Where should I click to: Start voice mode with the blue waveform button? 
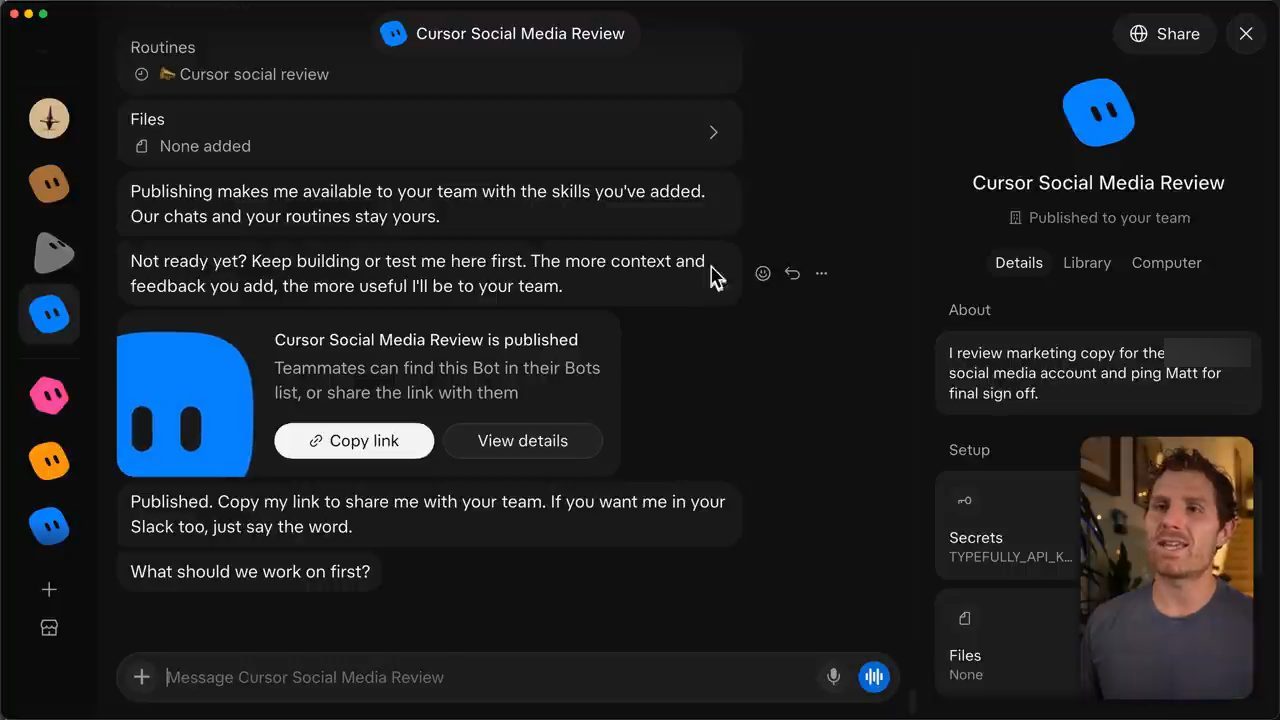(874, 677)
